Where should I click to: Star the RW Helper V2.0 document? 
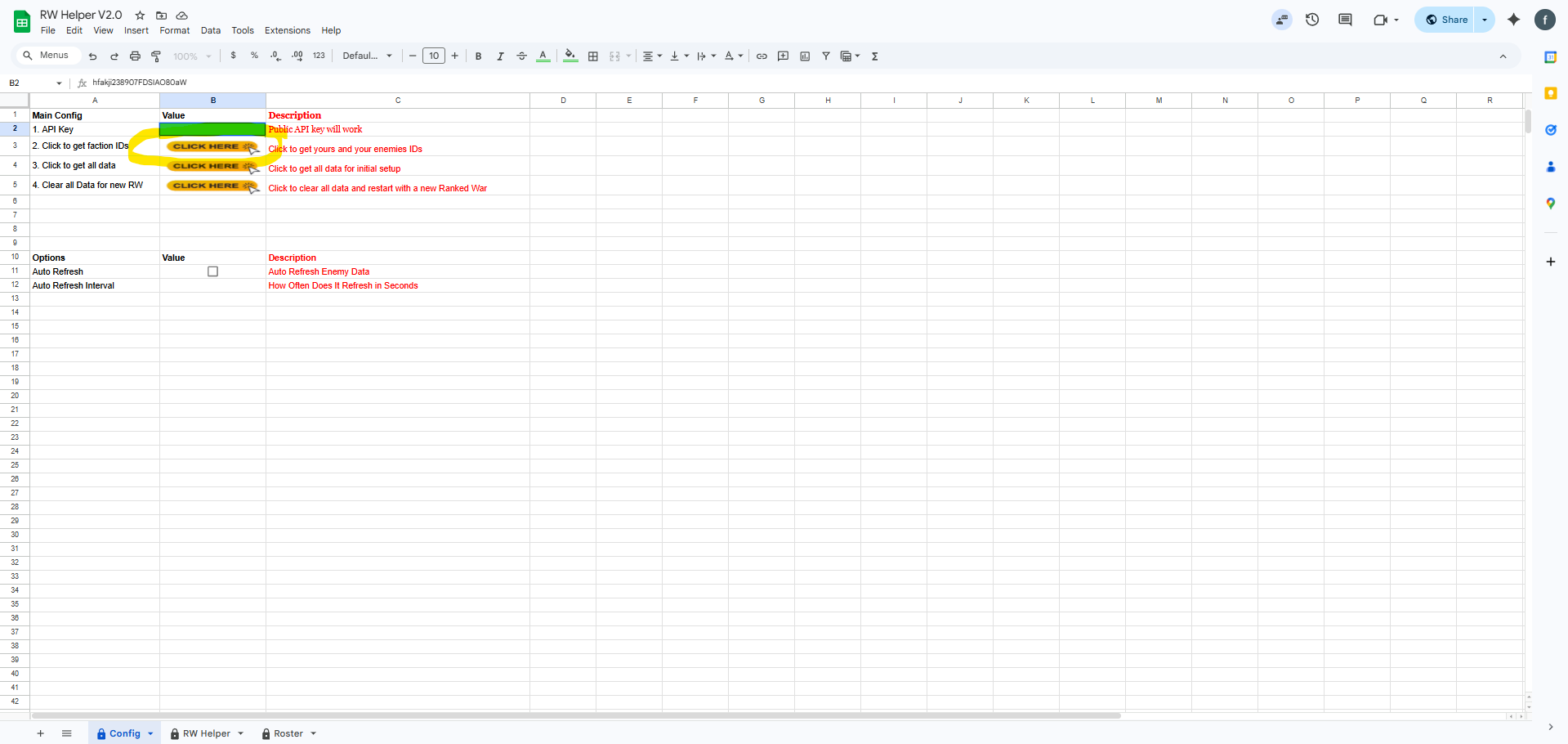(x=140, y=16)
